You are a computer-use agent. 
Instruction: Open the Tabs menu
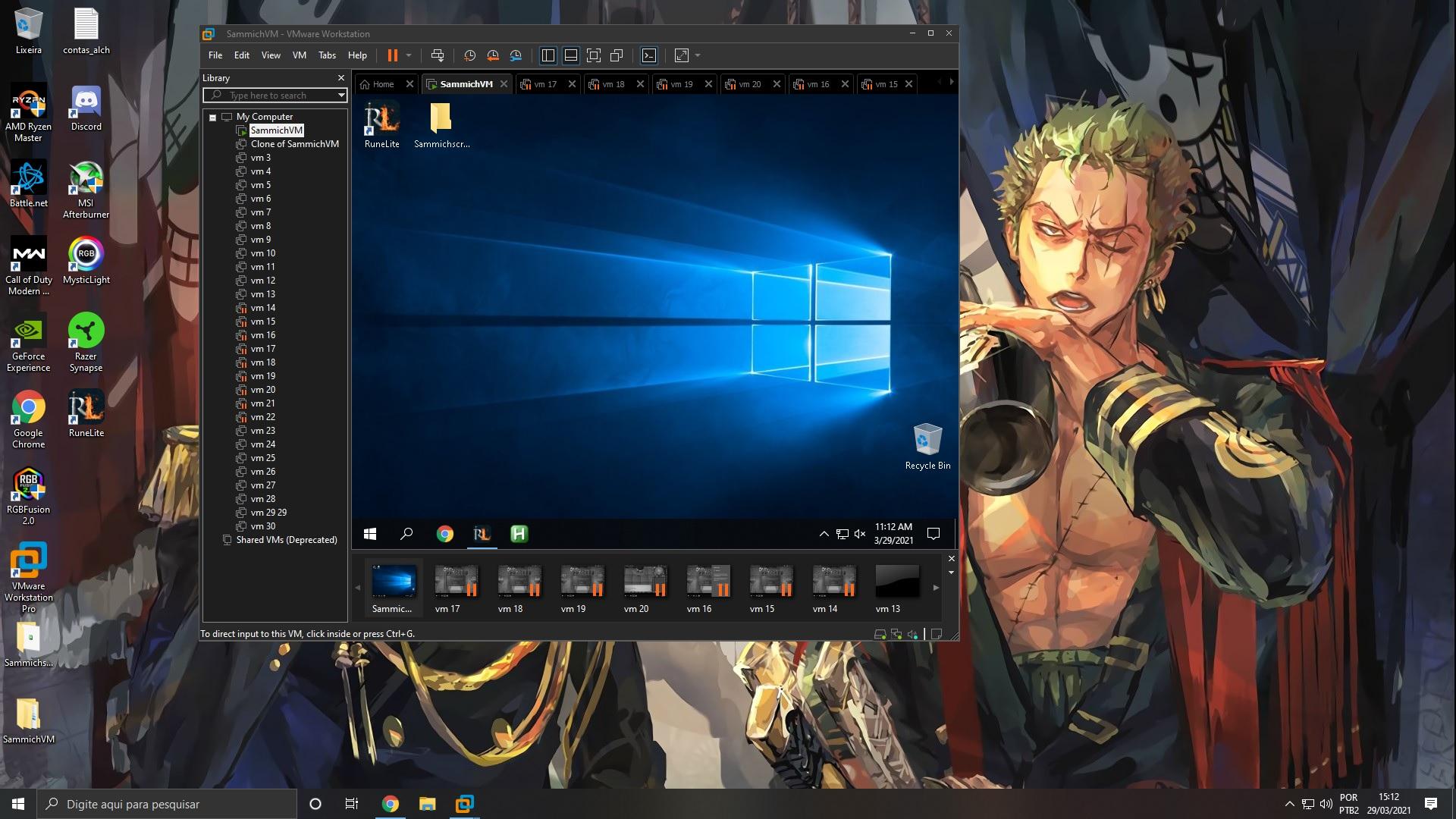point(327,55)
